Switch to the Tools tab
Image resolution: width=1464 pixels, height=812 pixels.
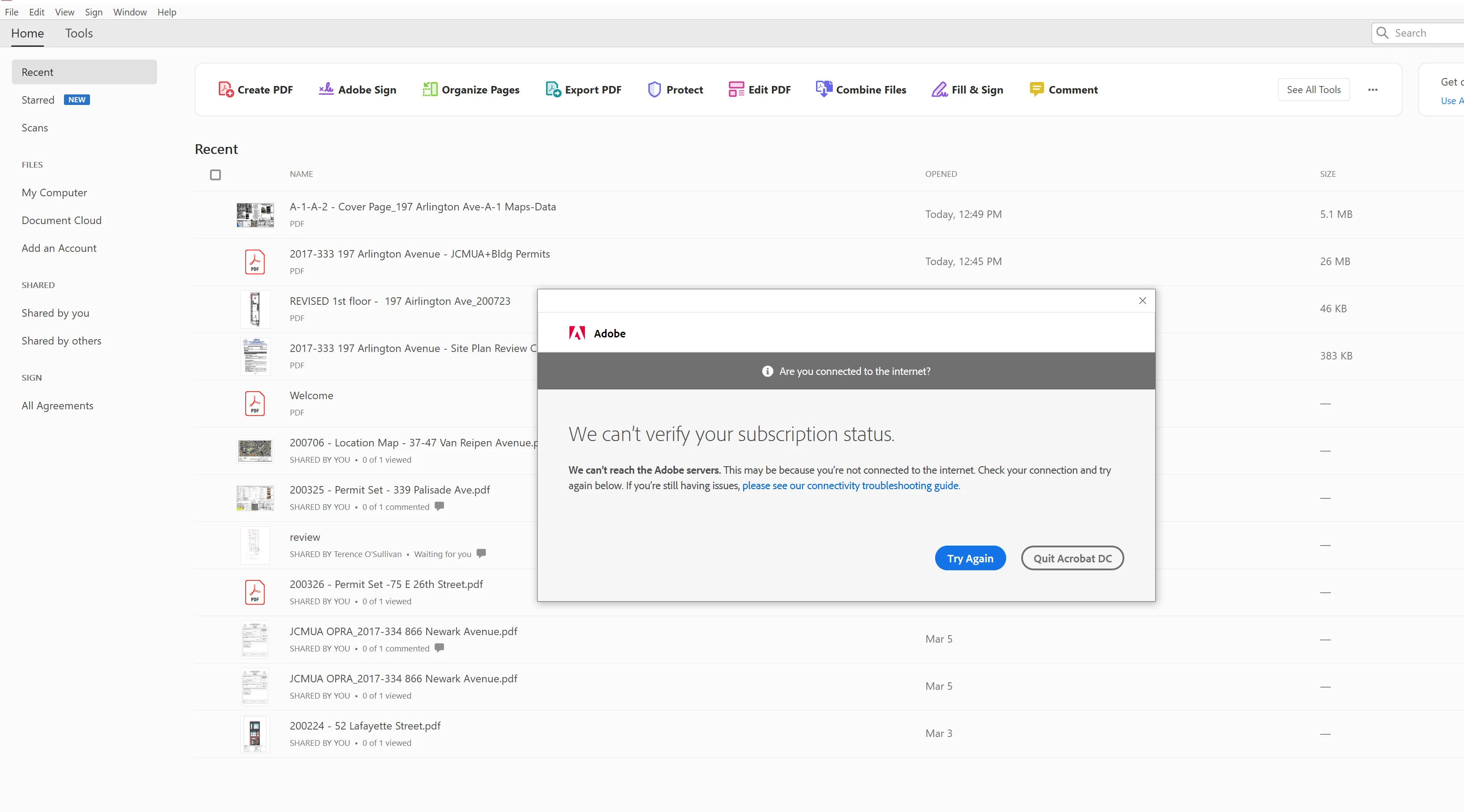coord(79,33)
